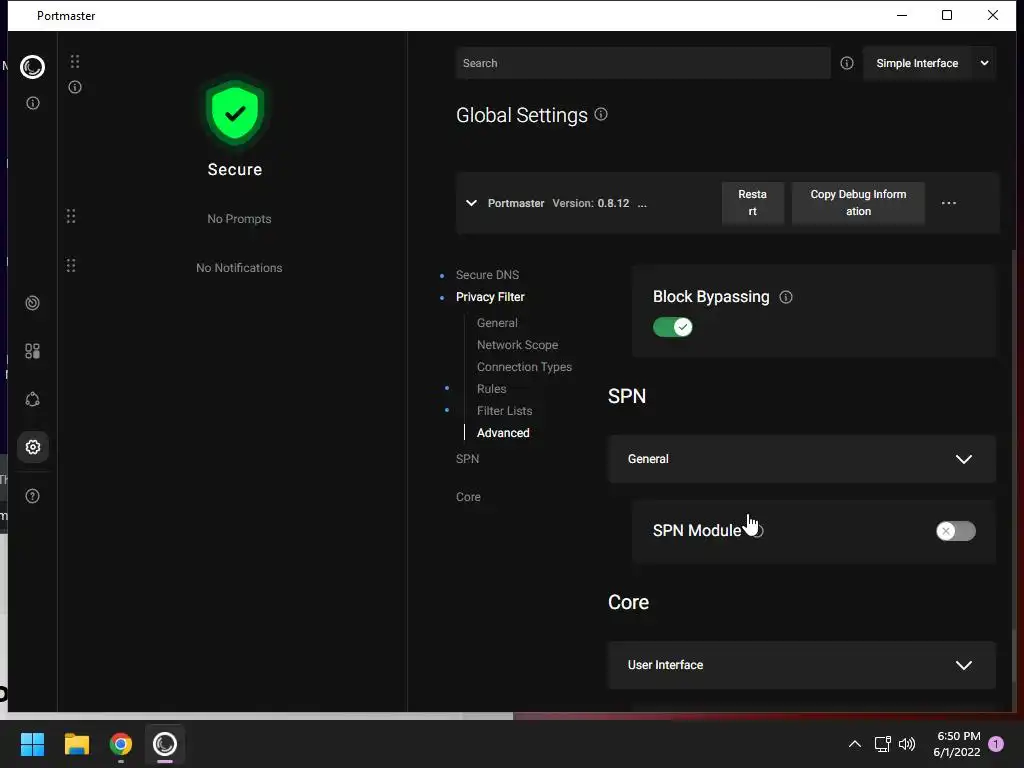
Task: Click the info icon next to Global Settings
Action: [x=601, y=114]
